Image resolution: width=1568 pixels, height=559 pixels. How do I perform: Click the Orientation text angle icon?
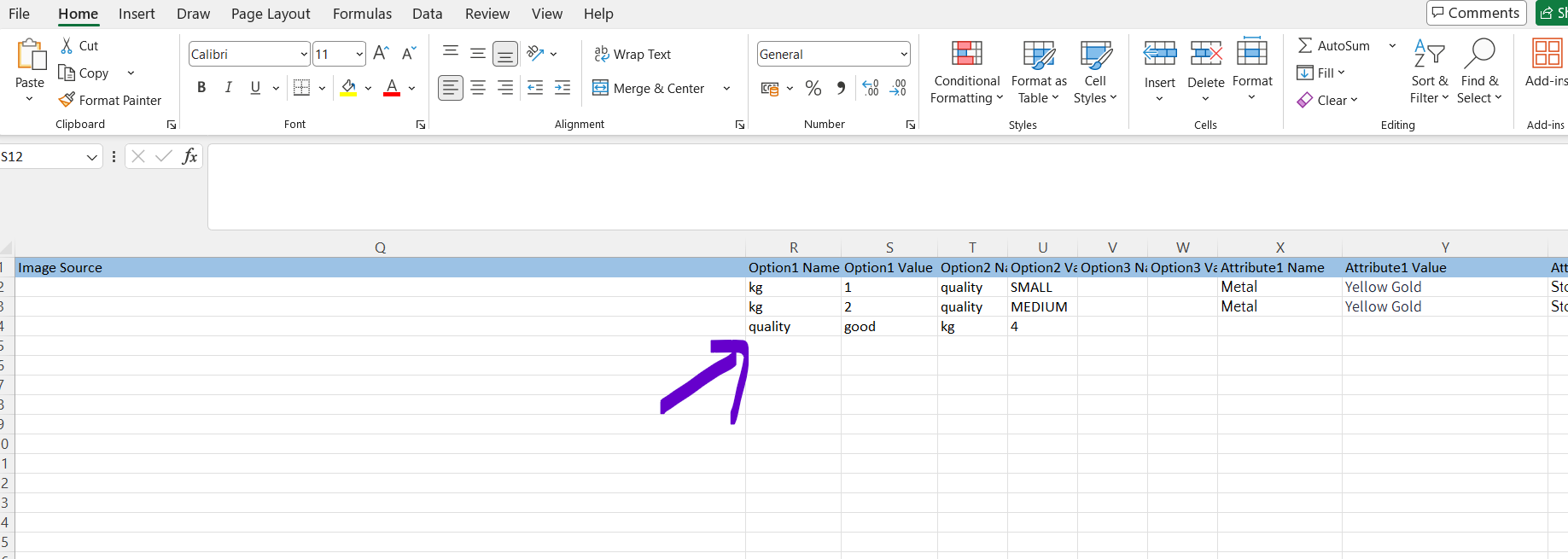(535, 53)
